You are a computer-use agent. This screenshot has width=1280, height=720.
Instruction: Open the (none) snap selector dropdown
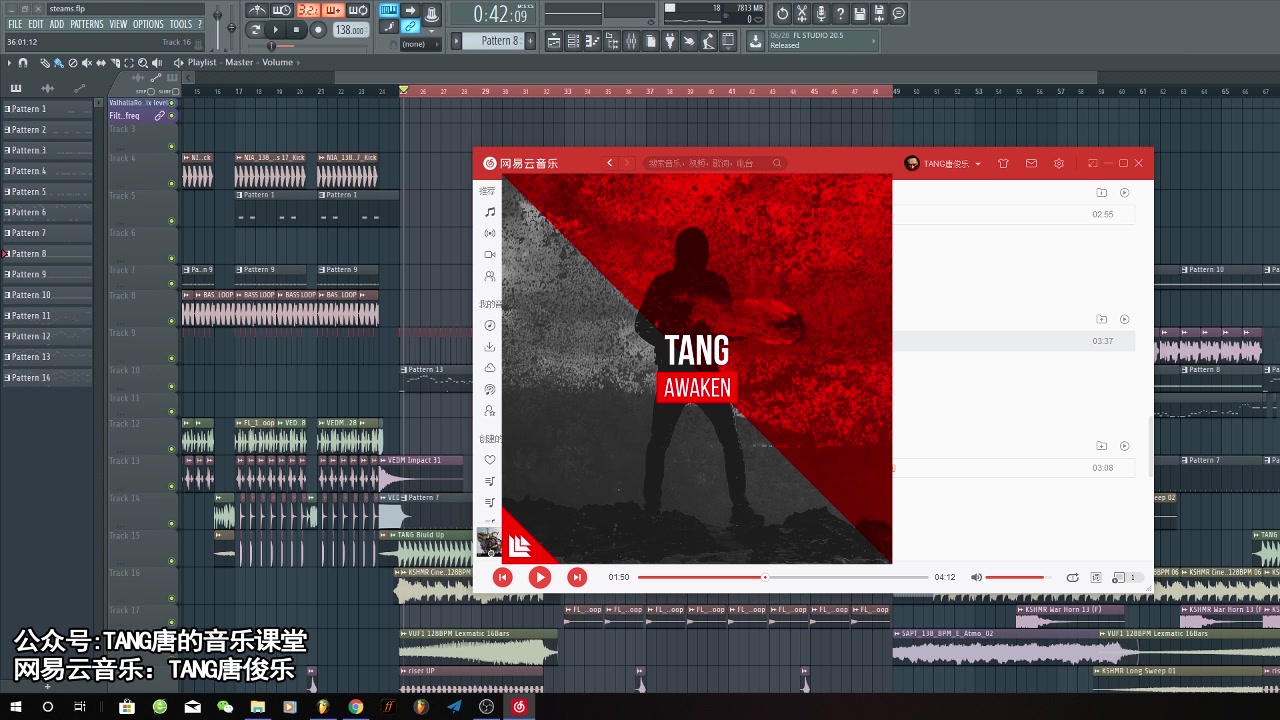[x=420, y=44]
